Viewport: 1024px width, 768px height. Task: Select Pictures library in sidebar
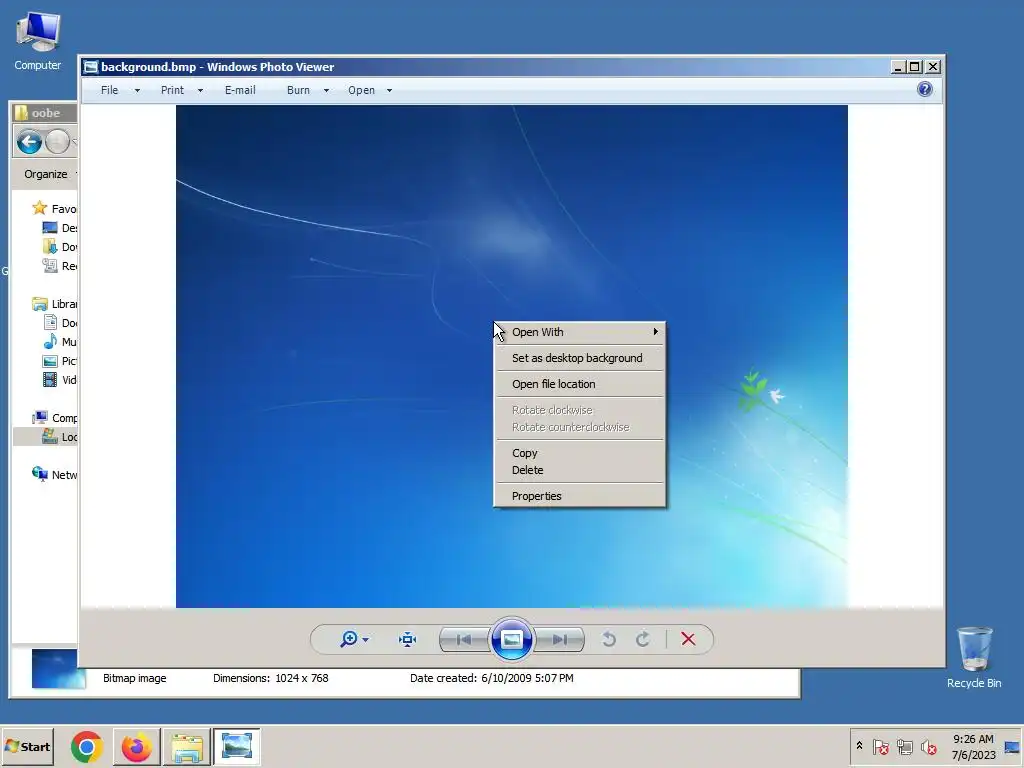point(50,360)
